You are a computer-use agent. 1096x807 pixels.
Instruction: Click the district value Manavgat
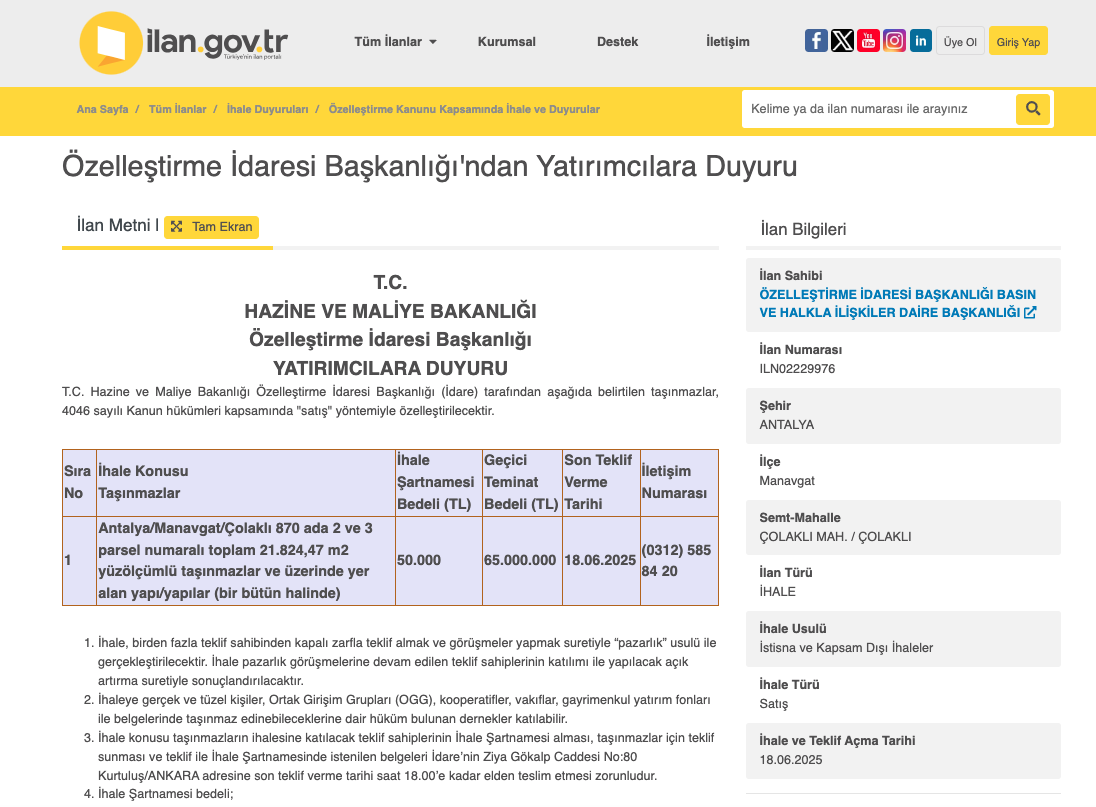pos(787,481)
